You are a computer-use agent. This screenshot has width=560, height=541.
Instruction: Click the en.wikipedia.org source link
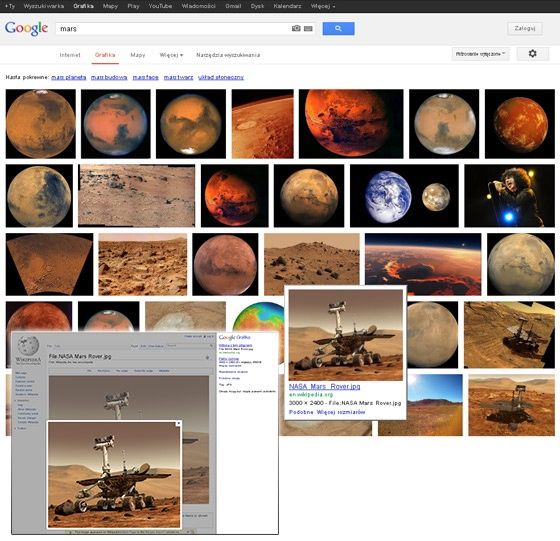(x=311, y=395)
